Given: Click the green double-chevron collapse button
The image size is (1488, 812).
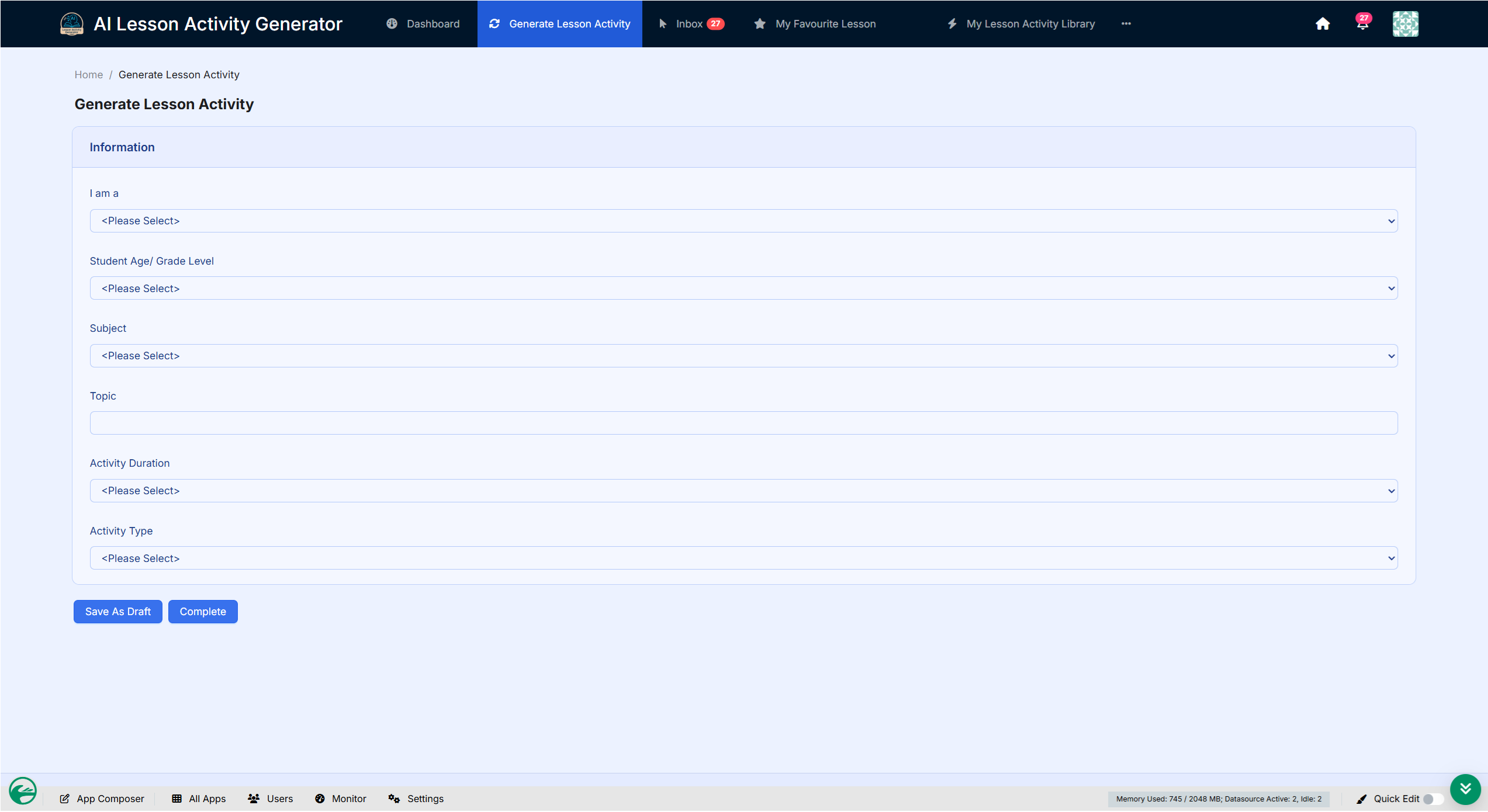Looking at the screenshot, I should coord(1465,789).
